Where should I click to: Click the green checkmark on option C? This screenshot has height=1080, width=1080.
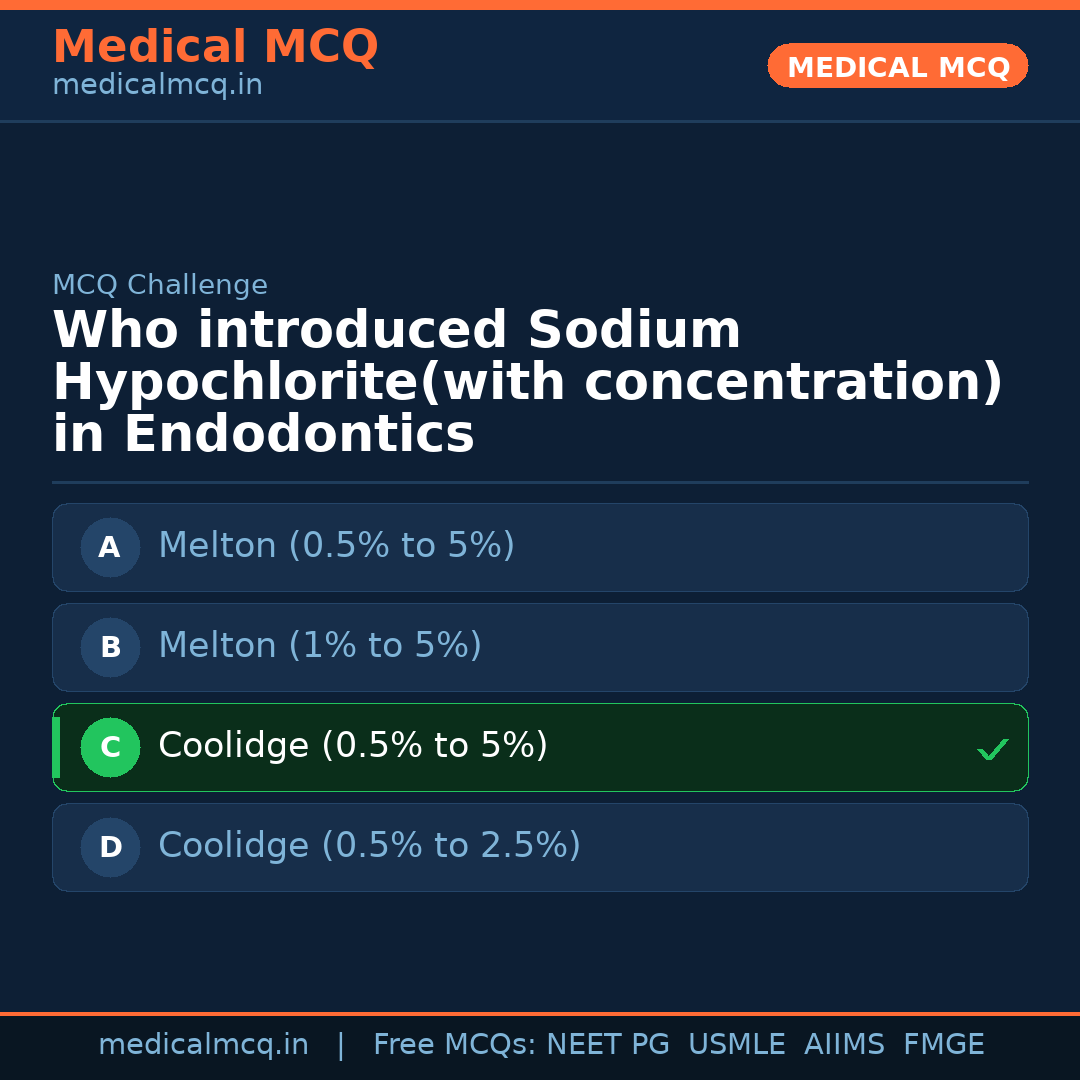992,749
